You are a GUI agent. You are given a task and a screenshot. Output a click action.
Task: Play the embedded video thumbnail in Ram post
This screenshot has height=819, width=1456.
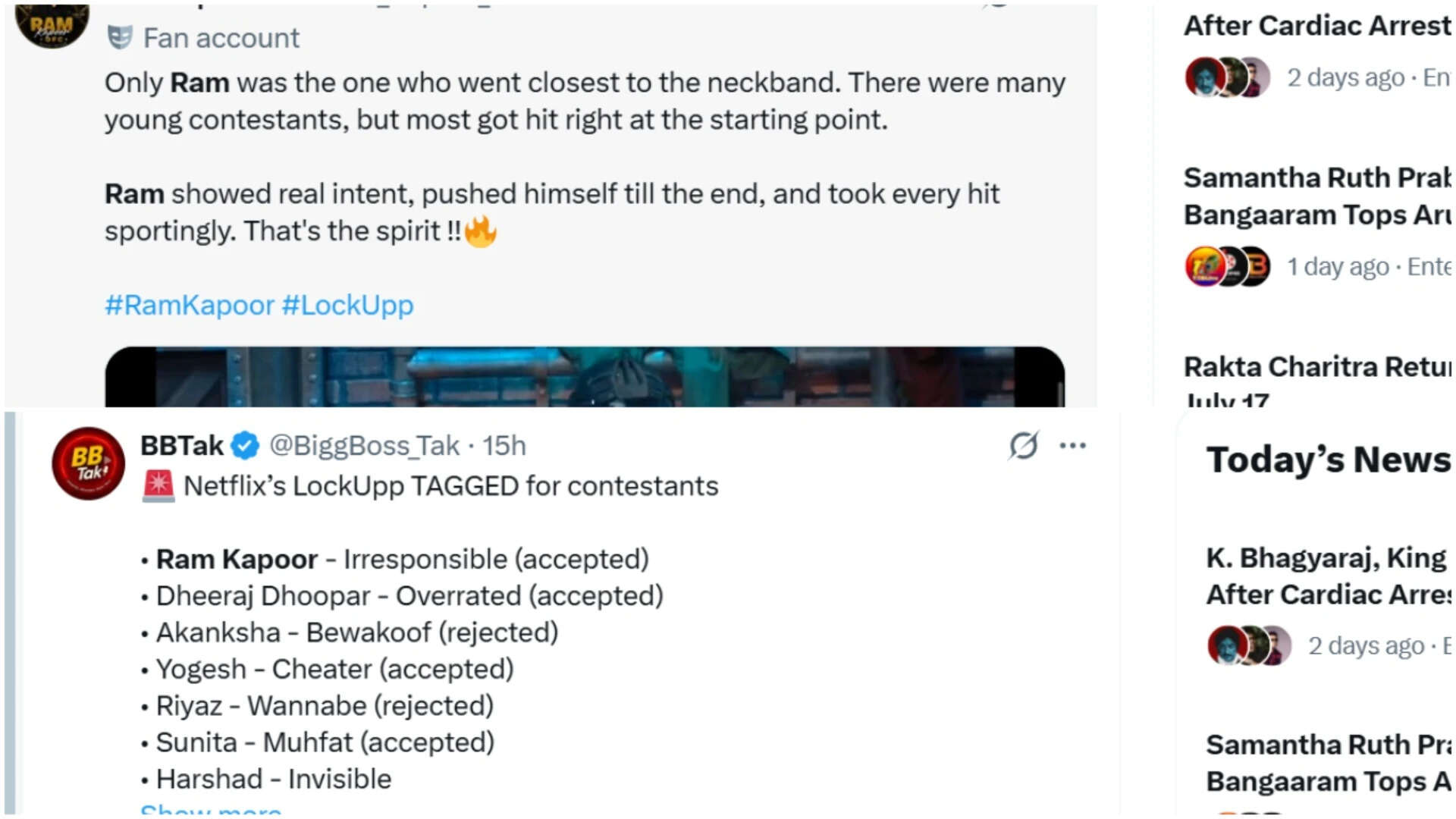(585, 377)
